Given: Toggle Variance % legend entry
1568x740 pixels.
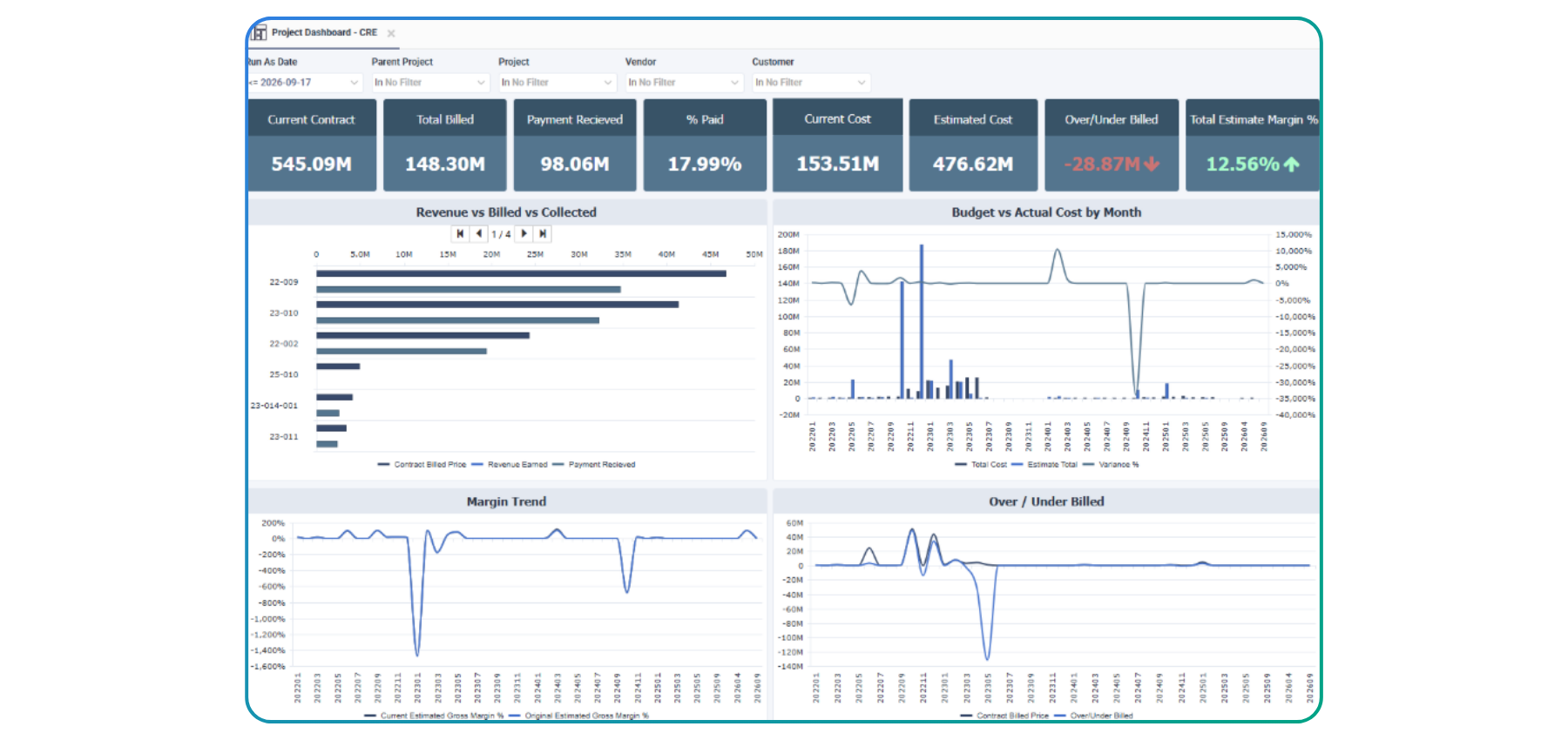Looking at the screenshot, I should point(1111,465).
